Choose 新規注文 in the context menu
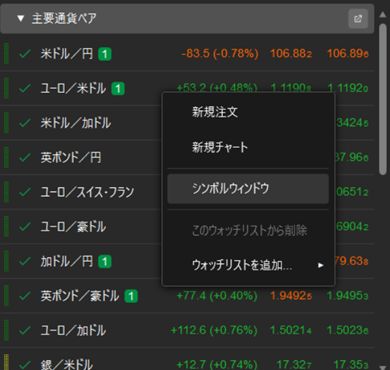Viewport: 390px width, 370px height. [248, 112]
